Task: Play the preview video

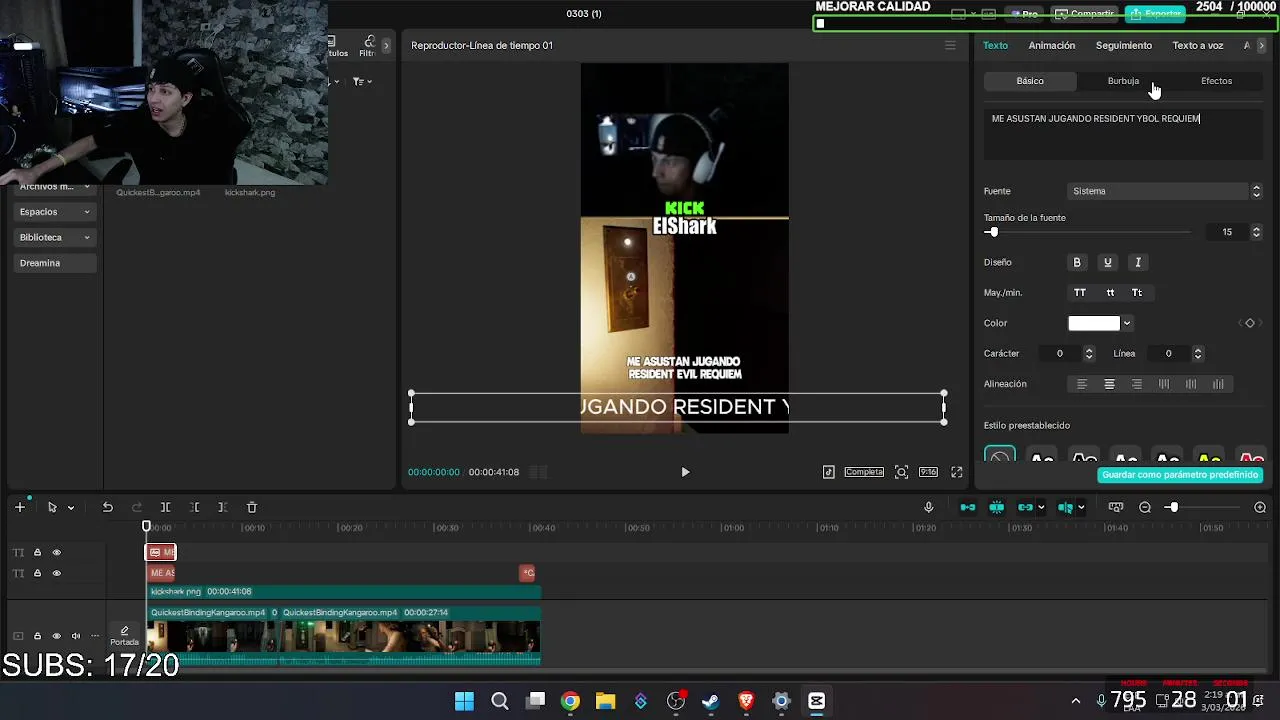Action: coord(685,472)
